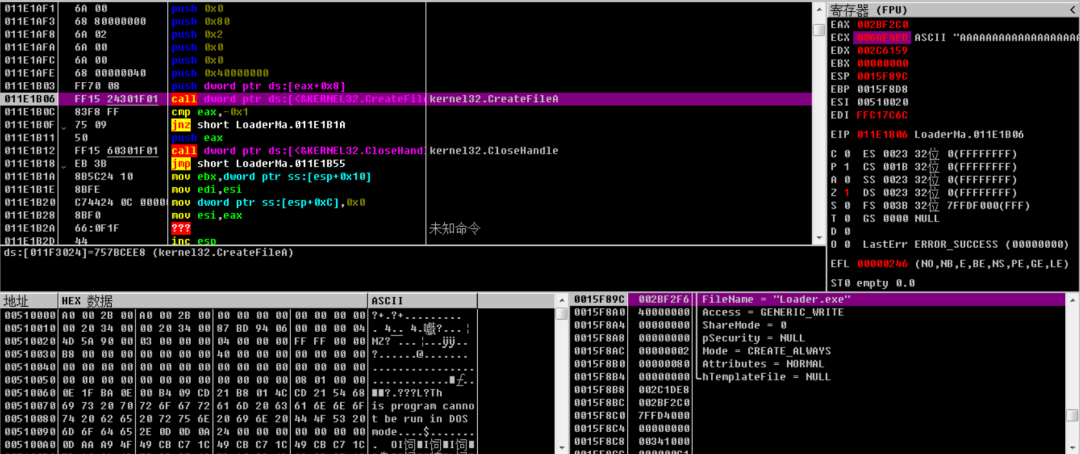Click the ASCII column header in dump pane
The height and width of the screenshot is (454, 1080).
click(x=423, y=301)
